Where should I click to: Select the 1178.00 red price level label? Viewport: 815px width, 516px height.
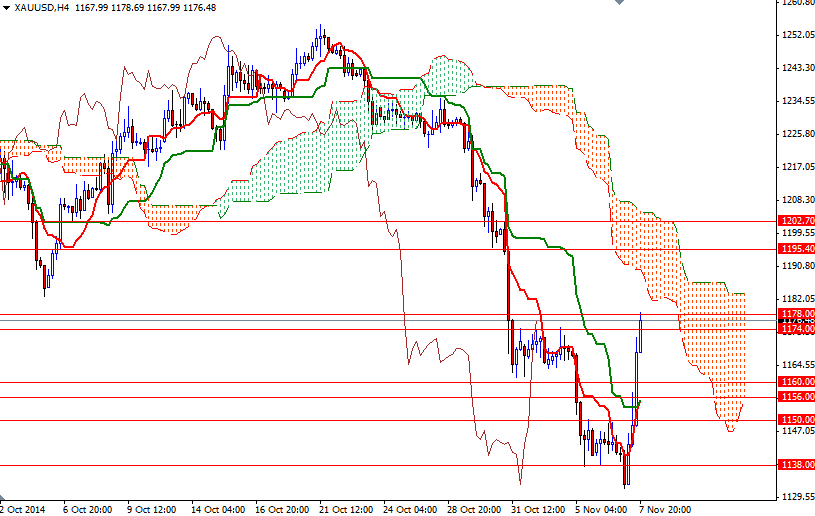pos(796,313)
